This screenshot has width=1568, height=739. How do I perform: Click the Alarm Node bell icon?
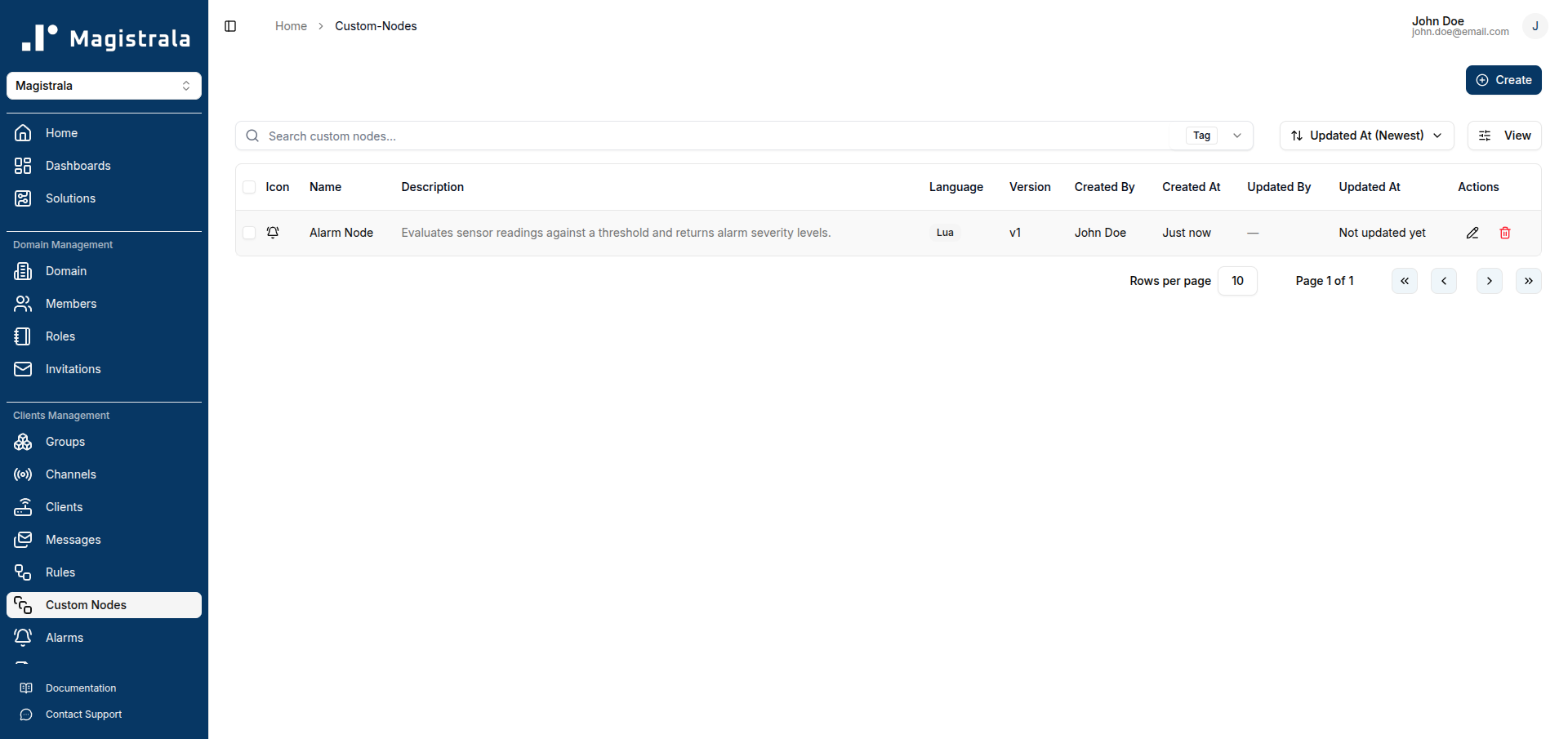[273, 233]
